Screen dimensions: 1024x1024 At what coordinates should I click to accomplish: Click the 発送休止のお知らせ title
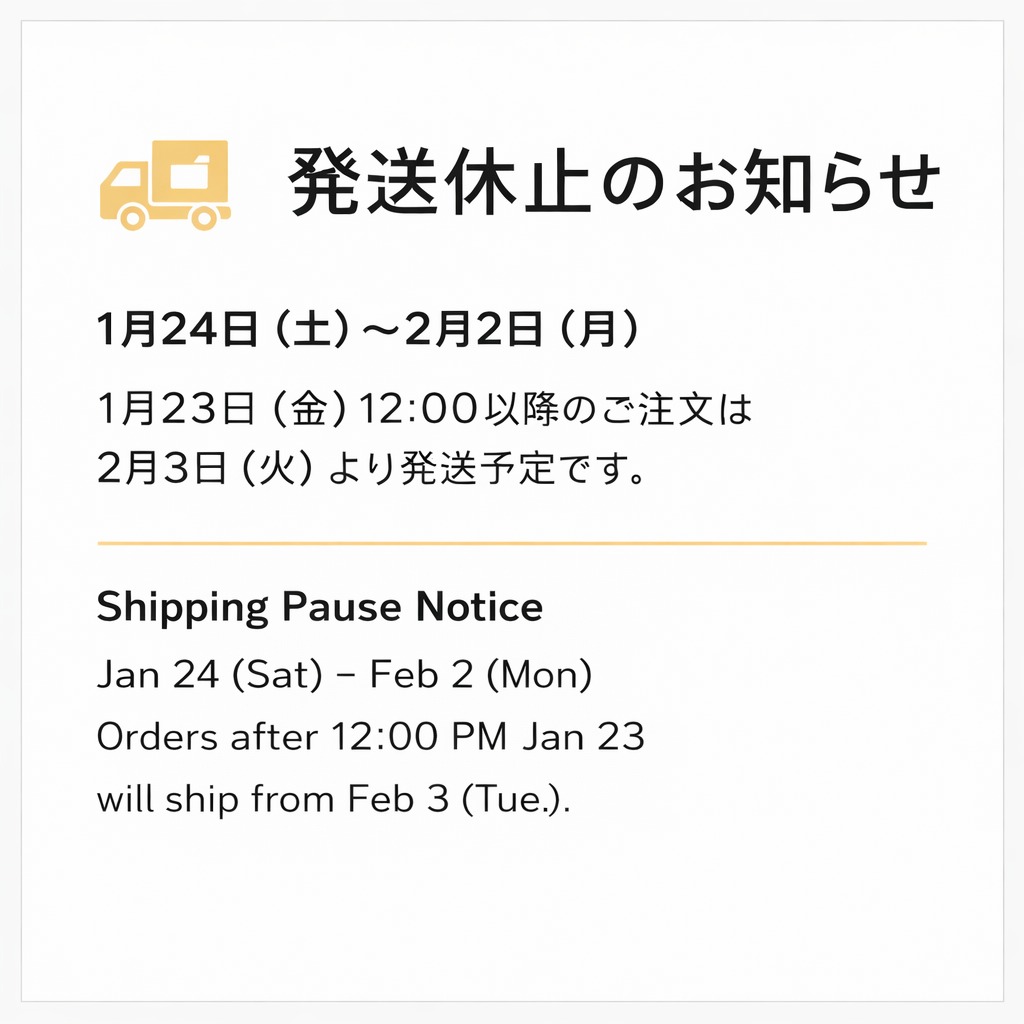[615, 182]
